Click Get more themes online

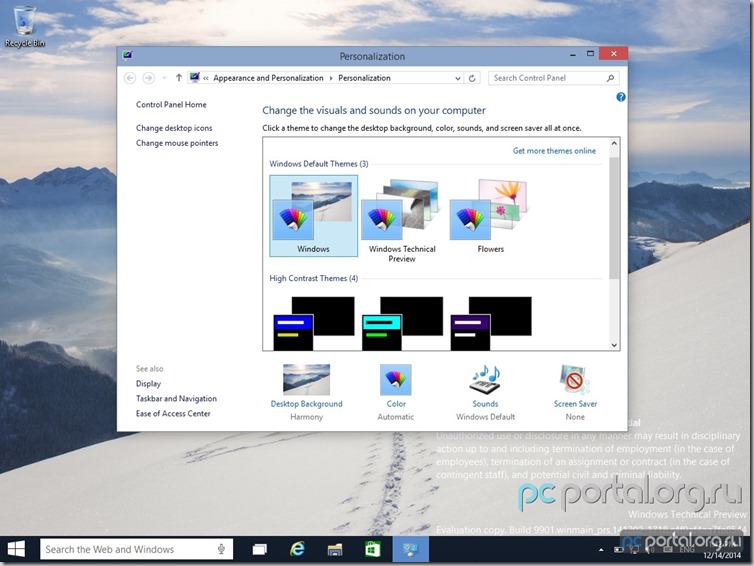point(554,151)
